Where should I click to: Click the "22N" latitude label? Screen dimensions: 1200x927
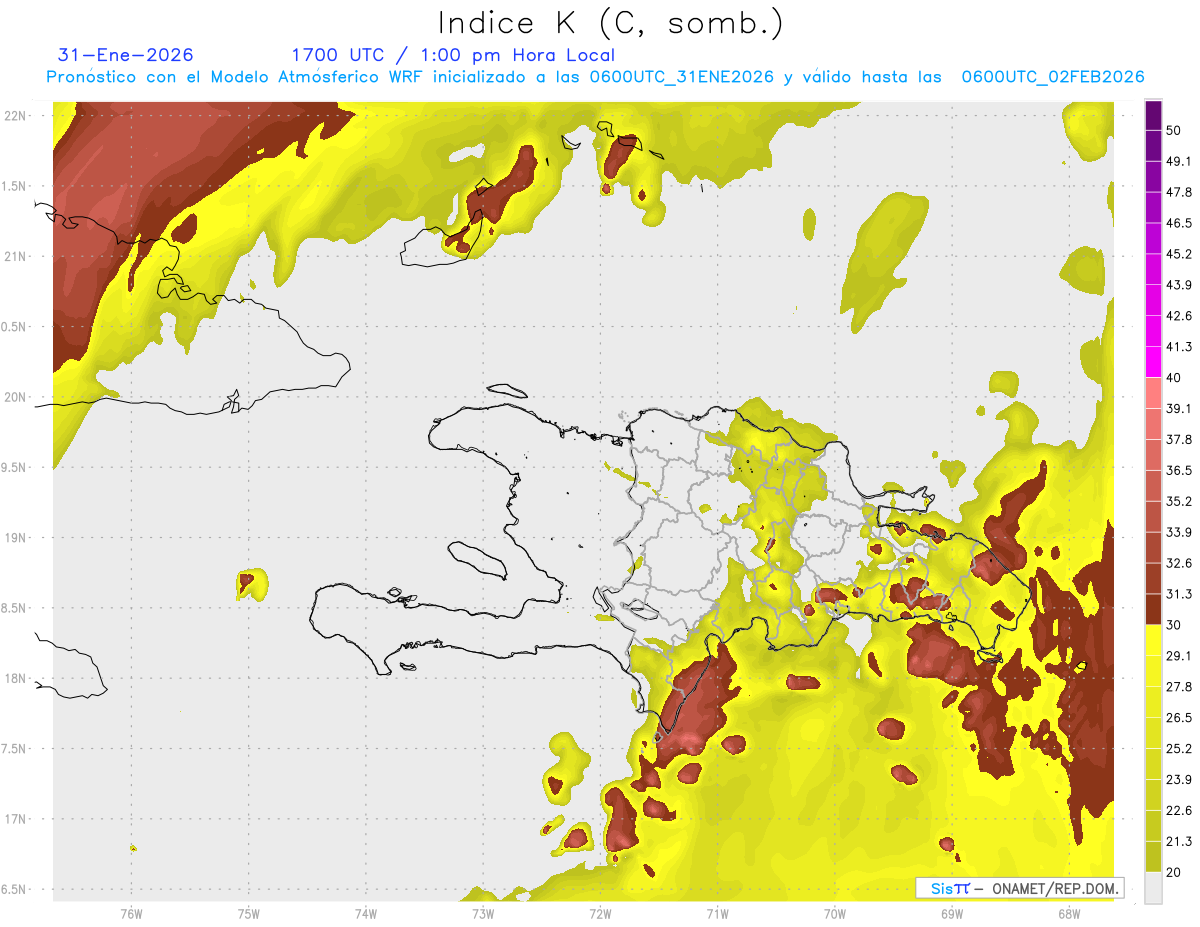point(16,116)
